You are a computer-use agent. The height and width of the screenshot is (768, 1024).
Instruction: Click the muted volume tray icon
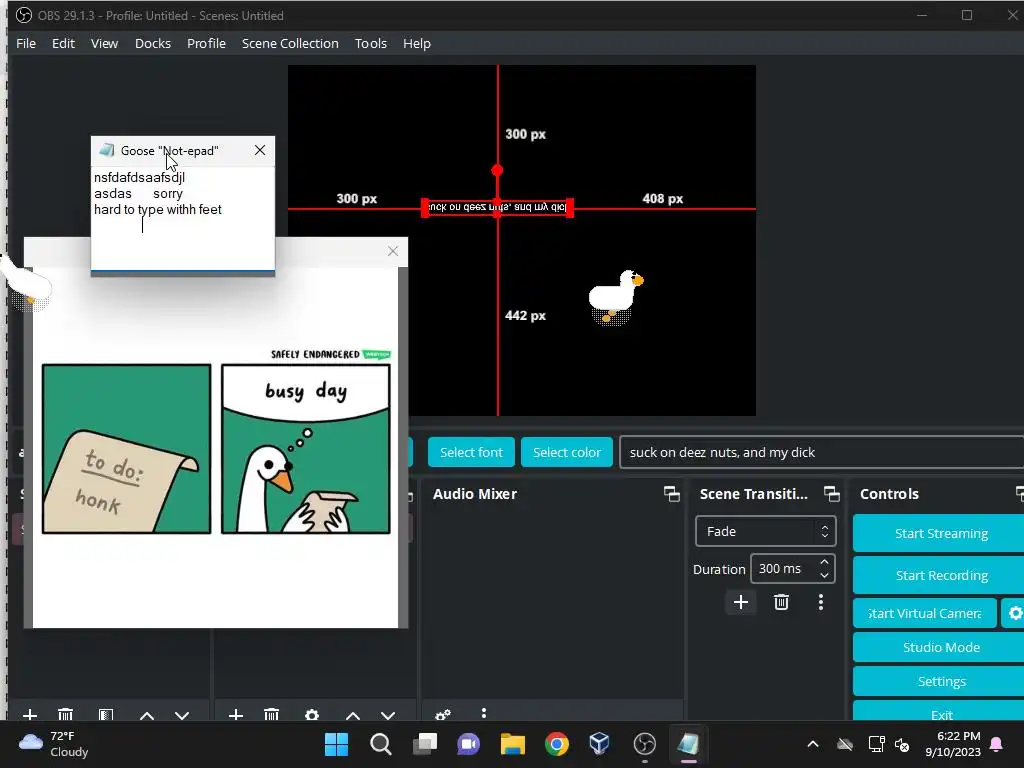click(x=903, y=744)
